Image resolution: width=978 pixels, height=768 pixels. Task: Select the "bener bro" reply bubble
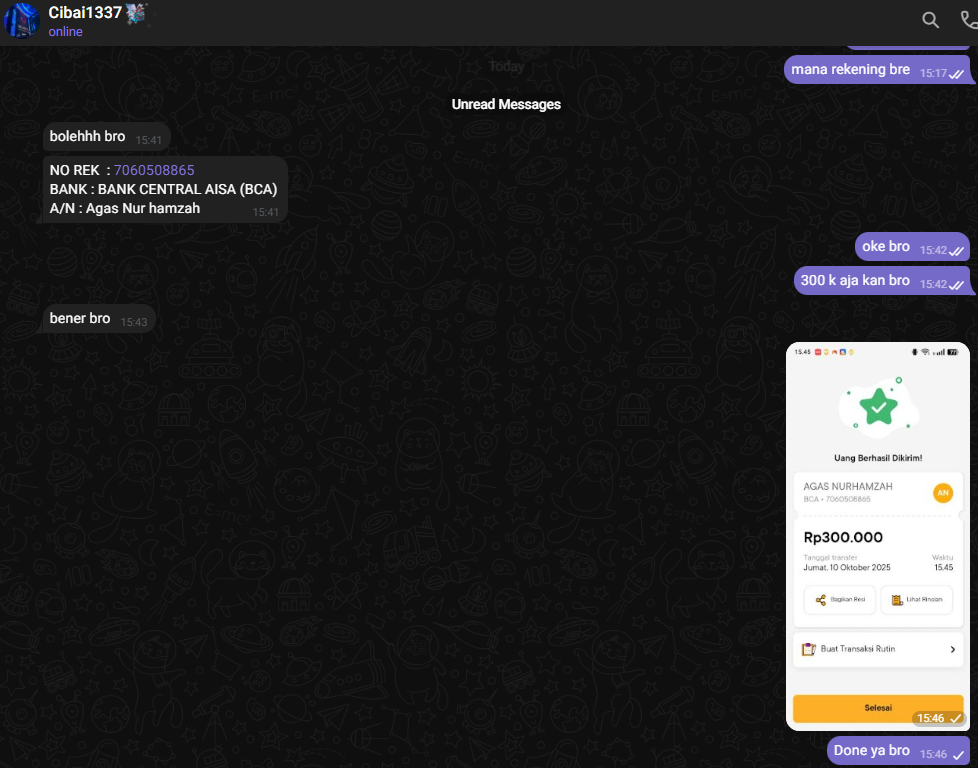click(x=80, y=319)
